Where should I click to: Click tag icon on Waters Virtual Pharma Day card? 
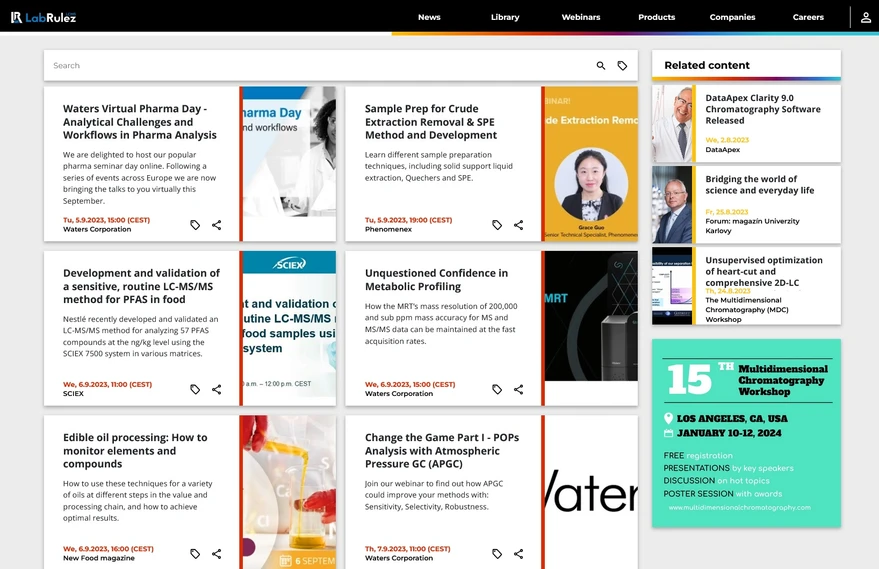coord(195,225)
